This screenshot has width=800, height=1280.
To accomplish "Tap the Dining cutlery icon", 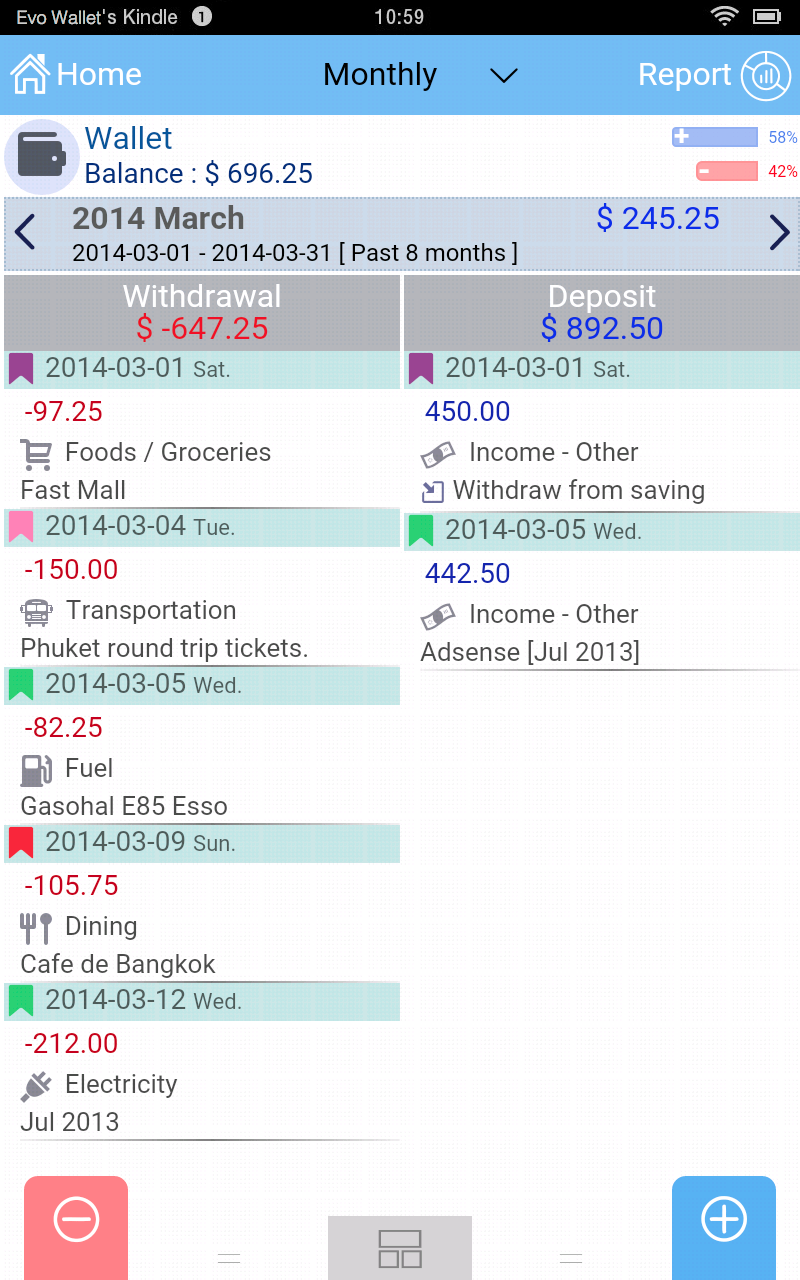I will point(35,926).
